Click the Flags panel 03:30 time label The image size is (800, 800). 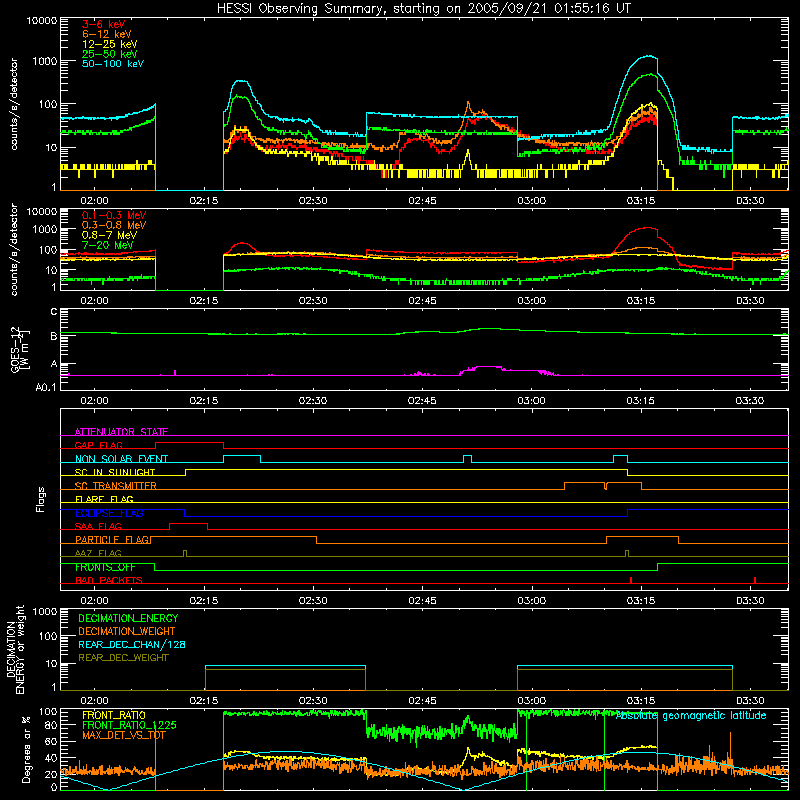[750, 601]
